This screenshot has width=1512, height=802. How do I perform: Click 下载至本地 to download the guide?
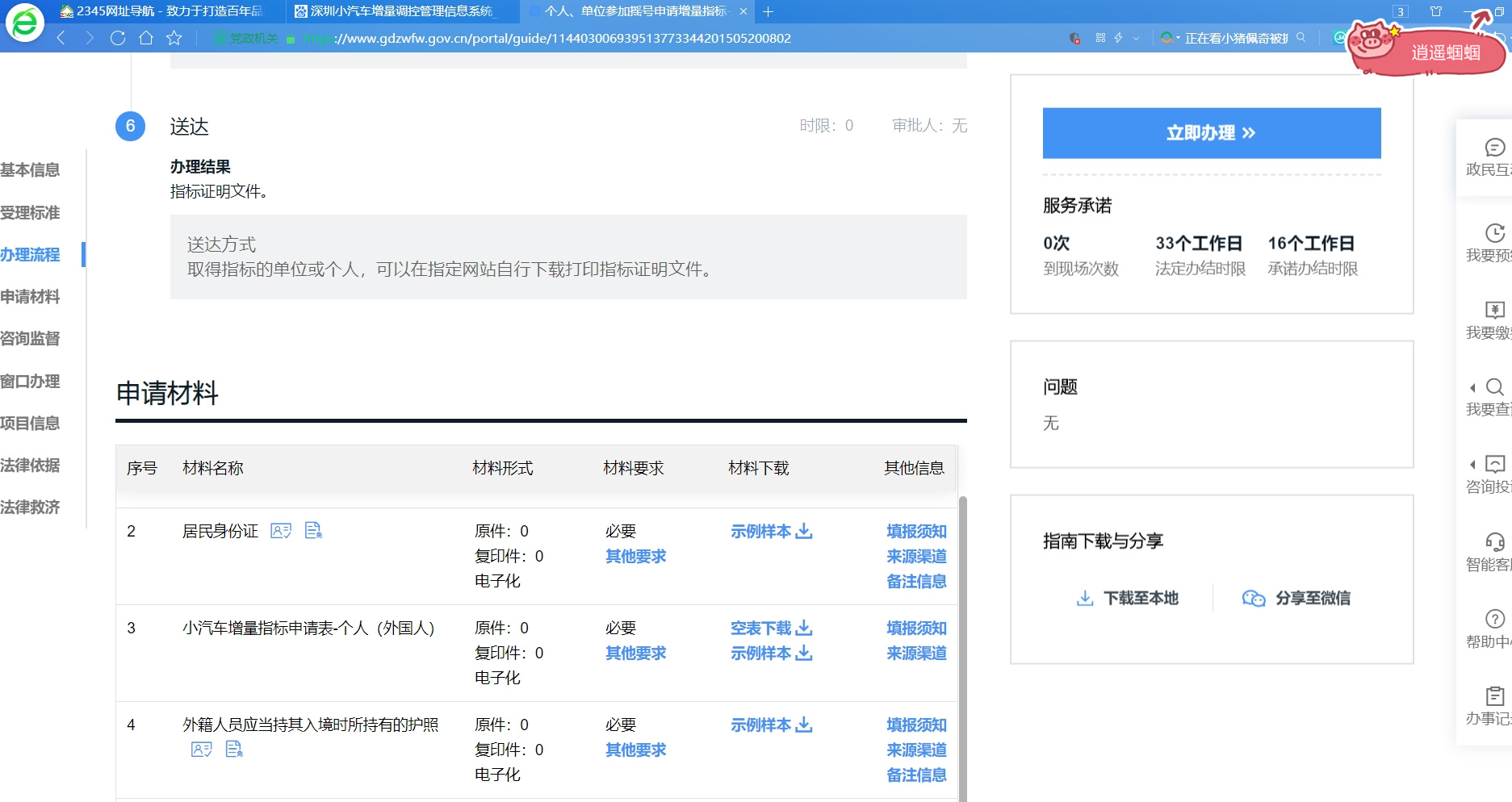pos(1128,598)
